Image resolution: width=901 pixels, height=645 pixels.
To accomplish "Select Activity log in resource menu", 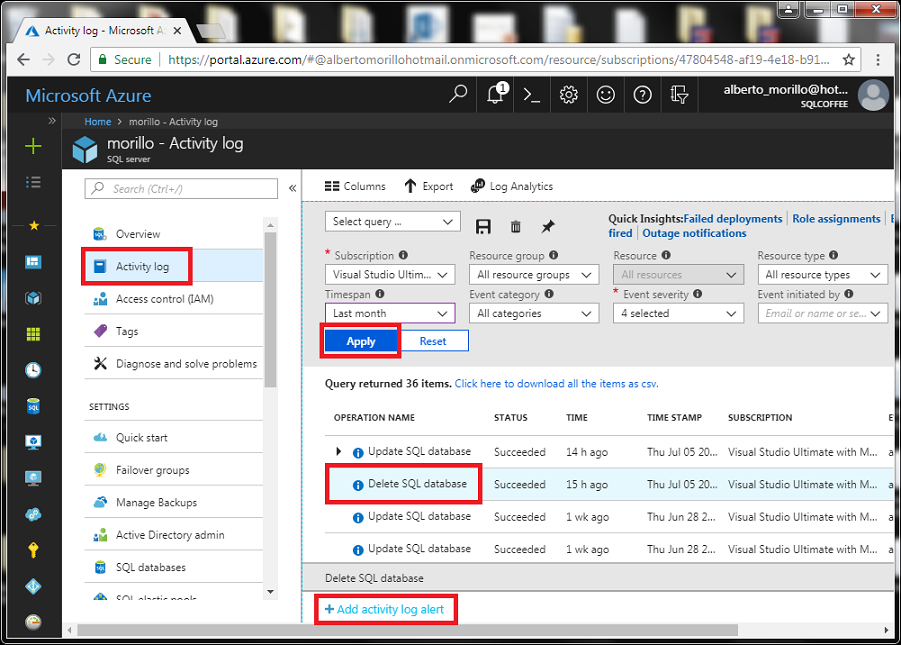I will pos(174,266).
